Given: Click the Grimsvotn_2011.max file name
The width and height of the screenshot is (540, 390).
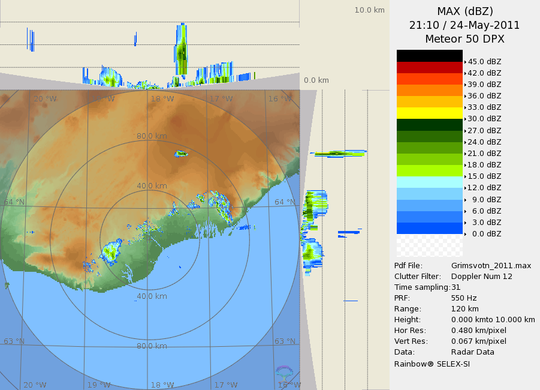Looking at the screenshot, I should pos(491,266).
